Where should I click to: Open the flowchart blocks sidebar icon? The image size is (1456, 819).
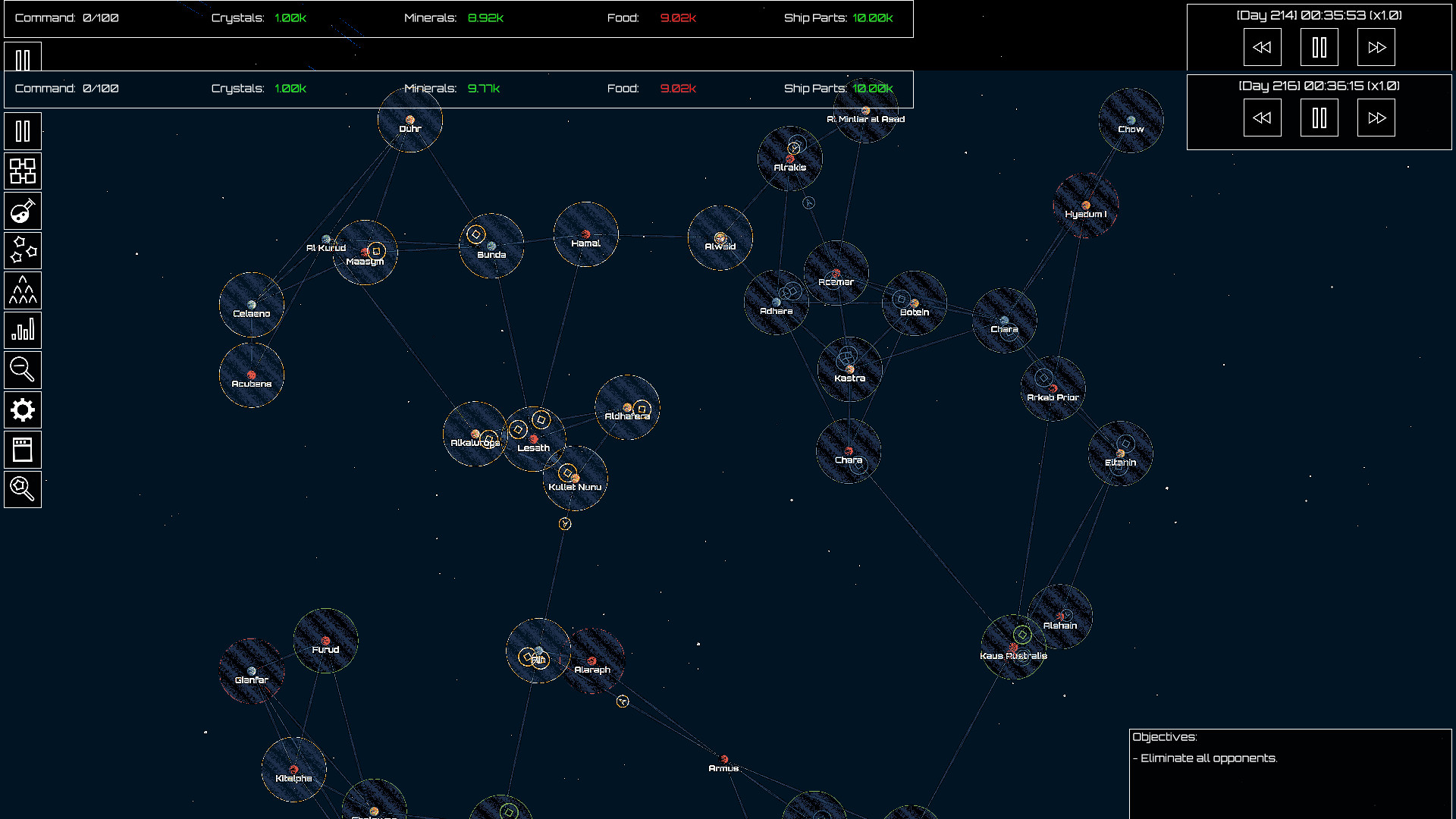[23, 171]
